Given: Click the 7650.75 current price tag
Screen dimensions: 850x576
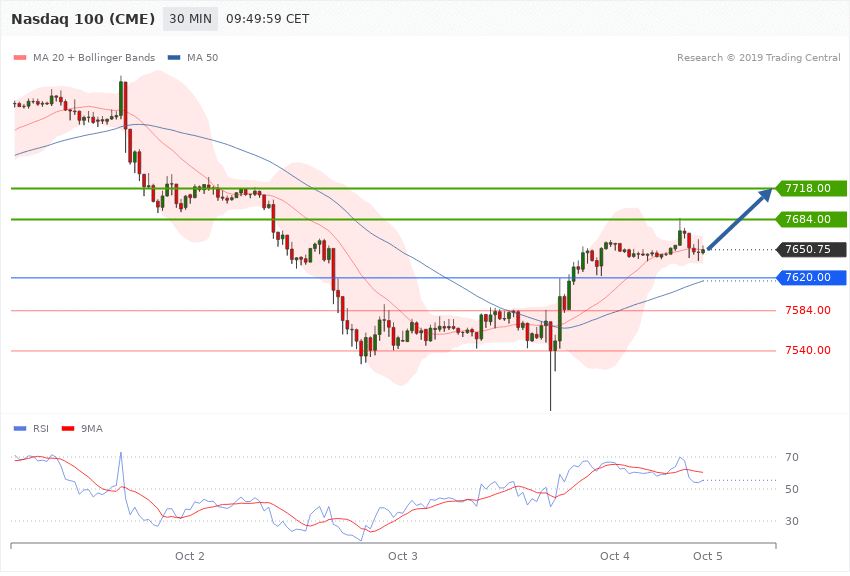Looking at the screenshot, I should coord(812,249).
